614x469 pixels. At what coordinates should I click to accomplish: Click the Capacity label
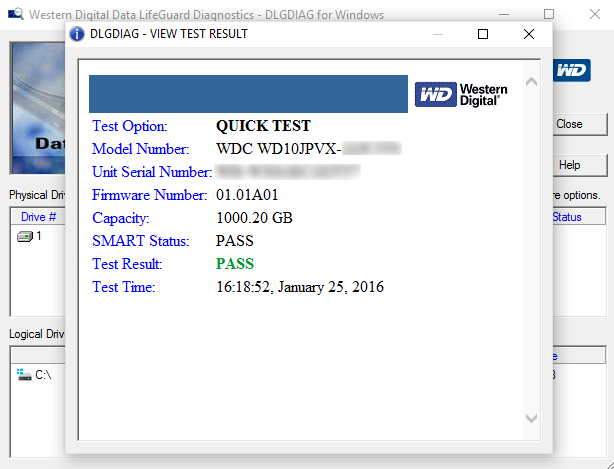coord(121,218)
